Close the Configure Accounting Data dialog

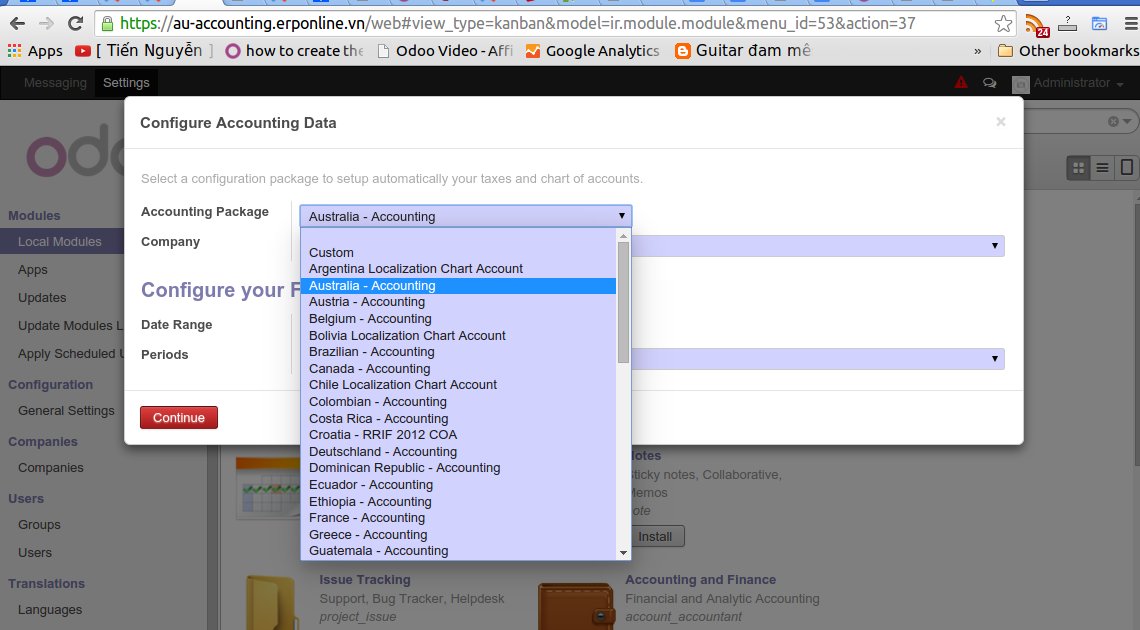pyautogui.click(x=1001, y=121)
